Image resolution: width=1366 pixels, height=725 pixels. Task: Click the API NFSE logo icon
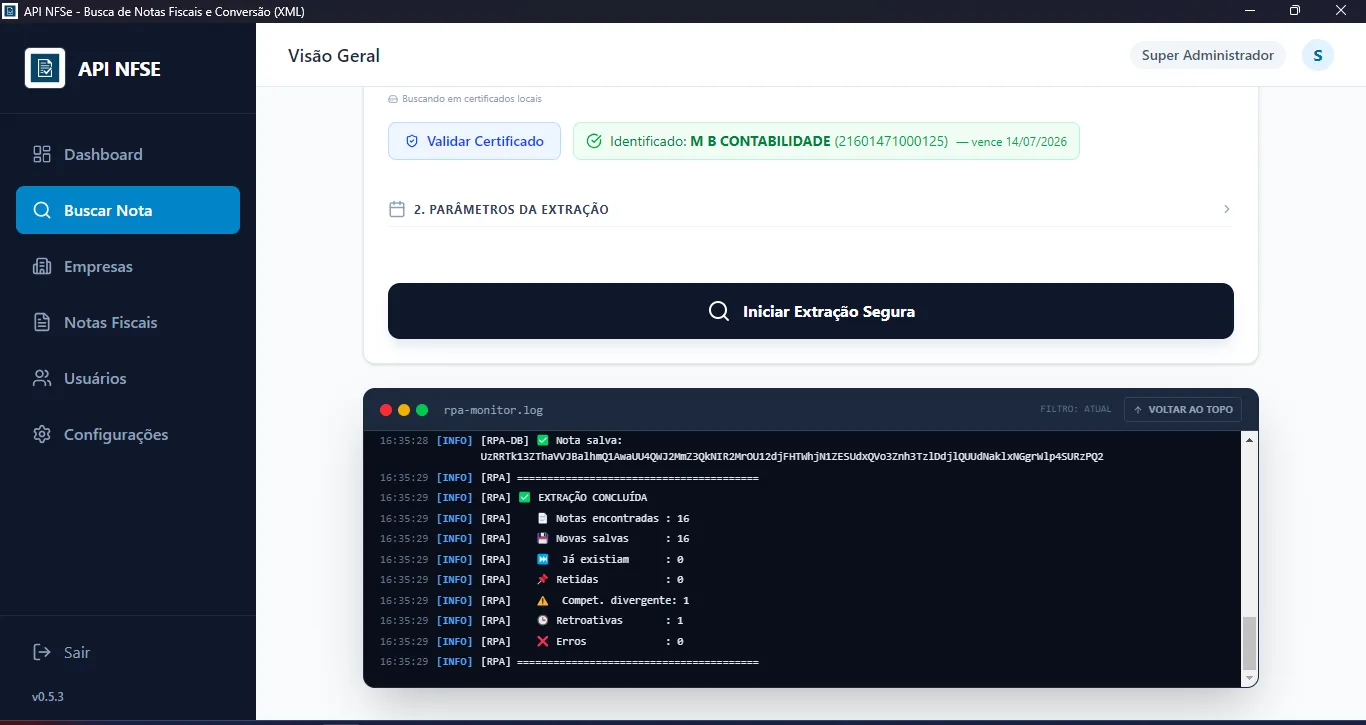[45, 68]
